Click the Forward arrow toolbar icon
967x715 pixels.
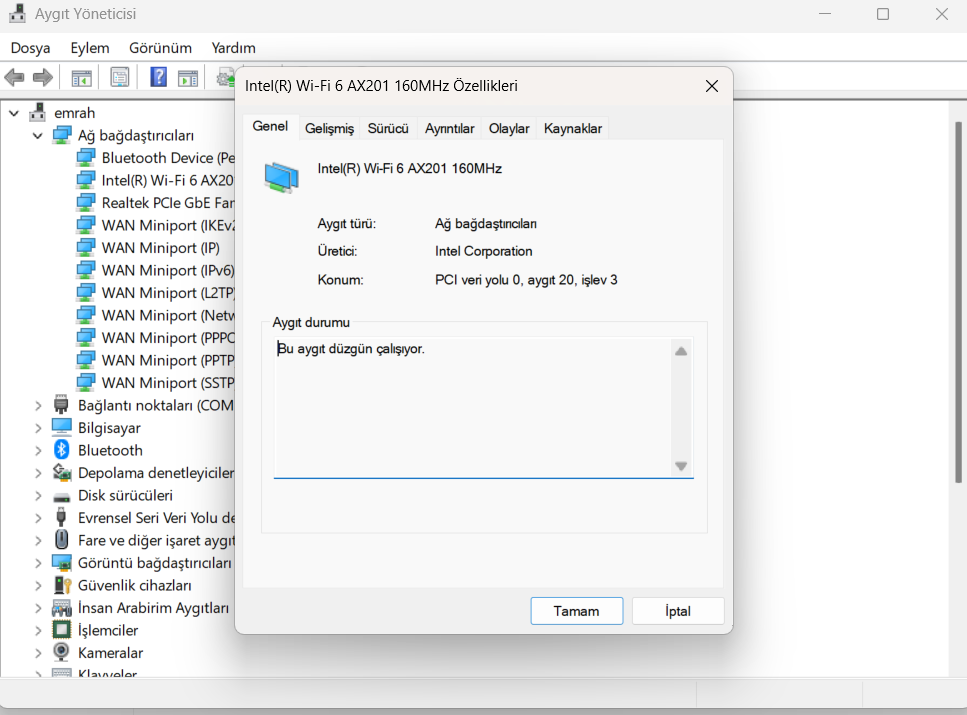click(43, 78)
